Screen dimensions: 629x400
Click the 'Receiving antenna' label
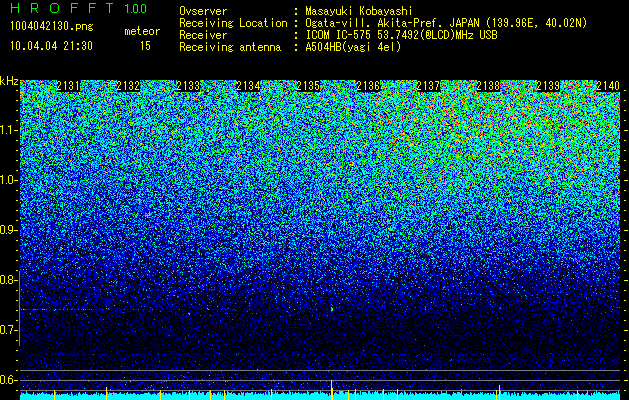[230, 47]
